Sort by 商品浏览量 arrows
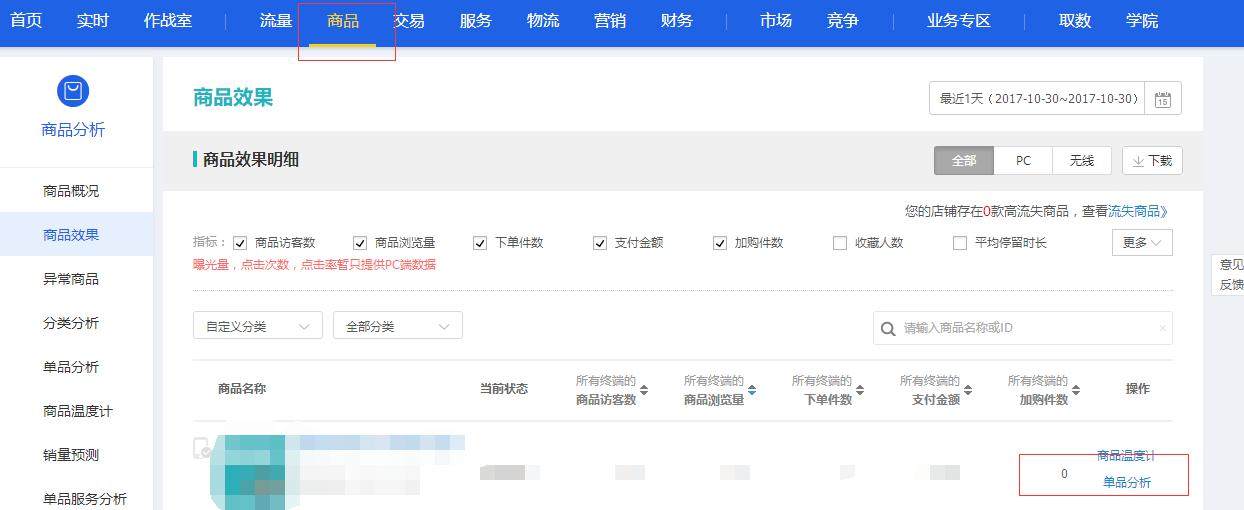 (x=752, y=390)
